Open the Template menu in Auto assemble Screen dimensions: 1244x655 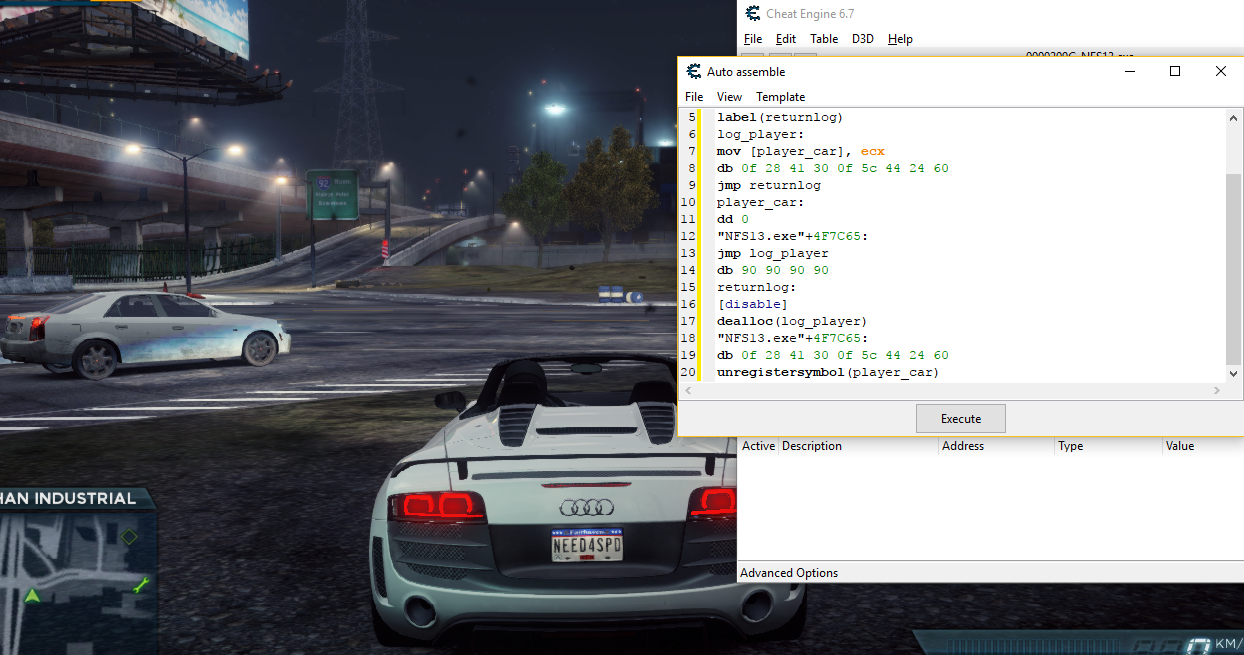780,97
